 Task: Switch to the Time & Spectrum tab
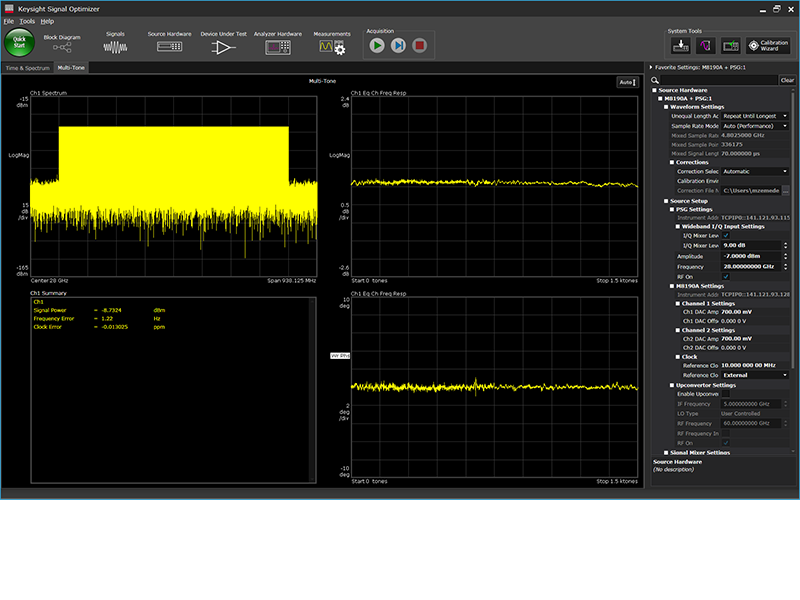click(x=27, y=68)
